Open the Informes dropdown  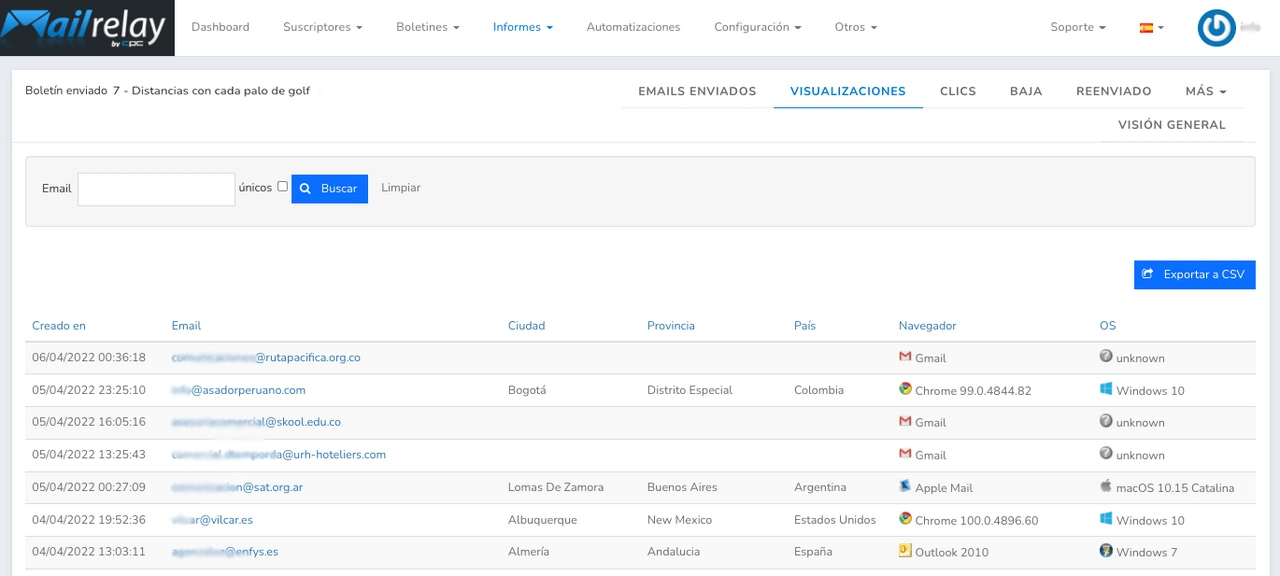click(x=522, y=27)
